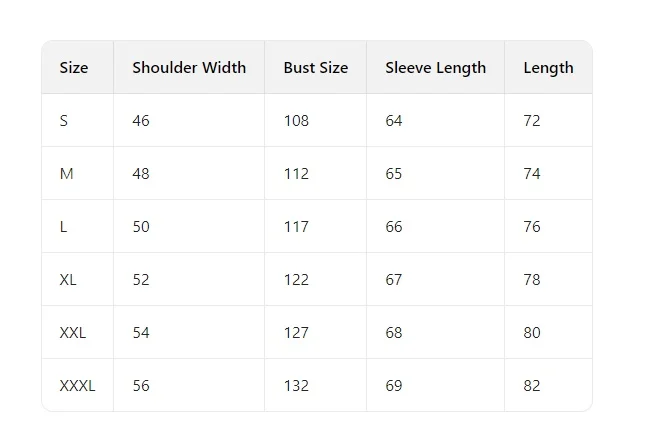This screenshot has width=656, height=434.
Task: Click sleeve length value 69
Action: [x=394, y=386]
